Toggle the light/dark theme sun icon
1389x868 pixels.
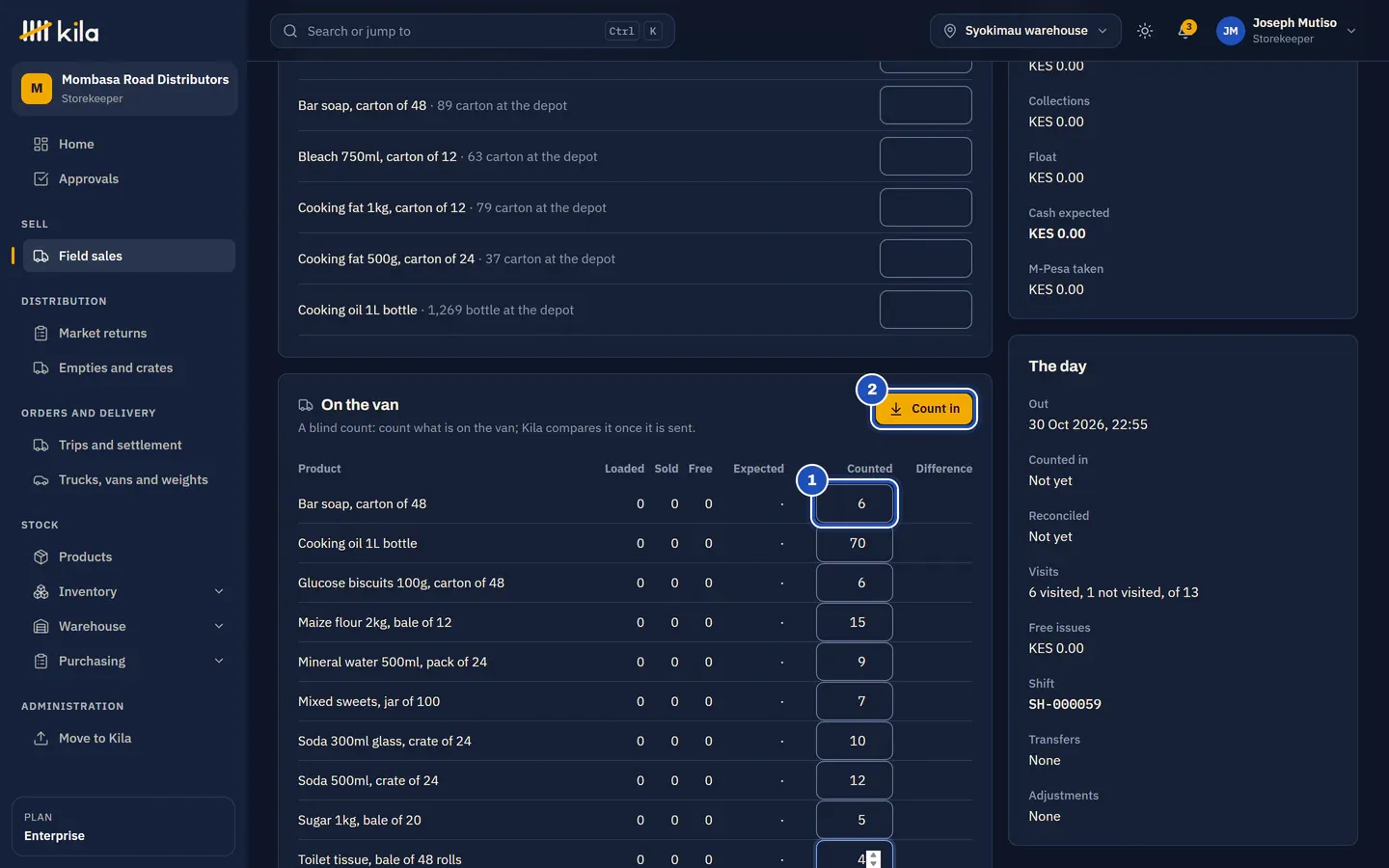pos(1145,31)
